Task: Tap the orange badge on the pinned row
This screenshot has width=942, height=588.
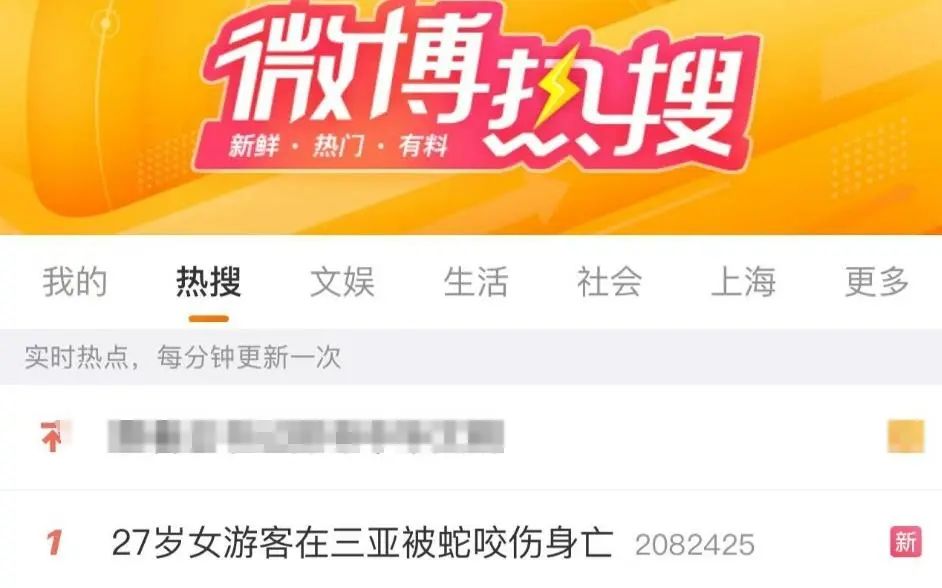Action: click(905, 436)
